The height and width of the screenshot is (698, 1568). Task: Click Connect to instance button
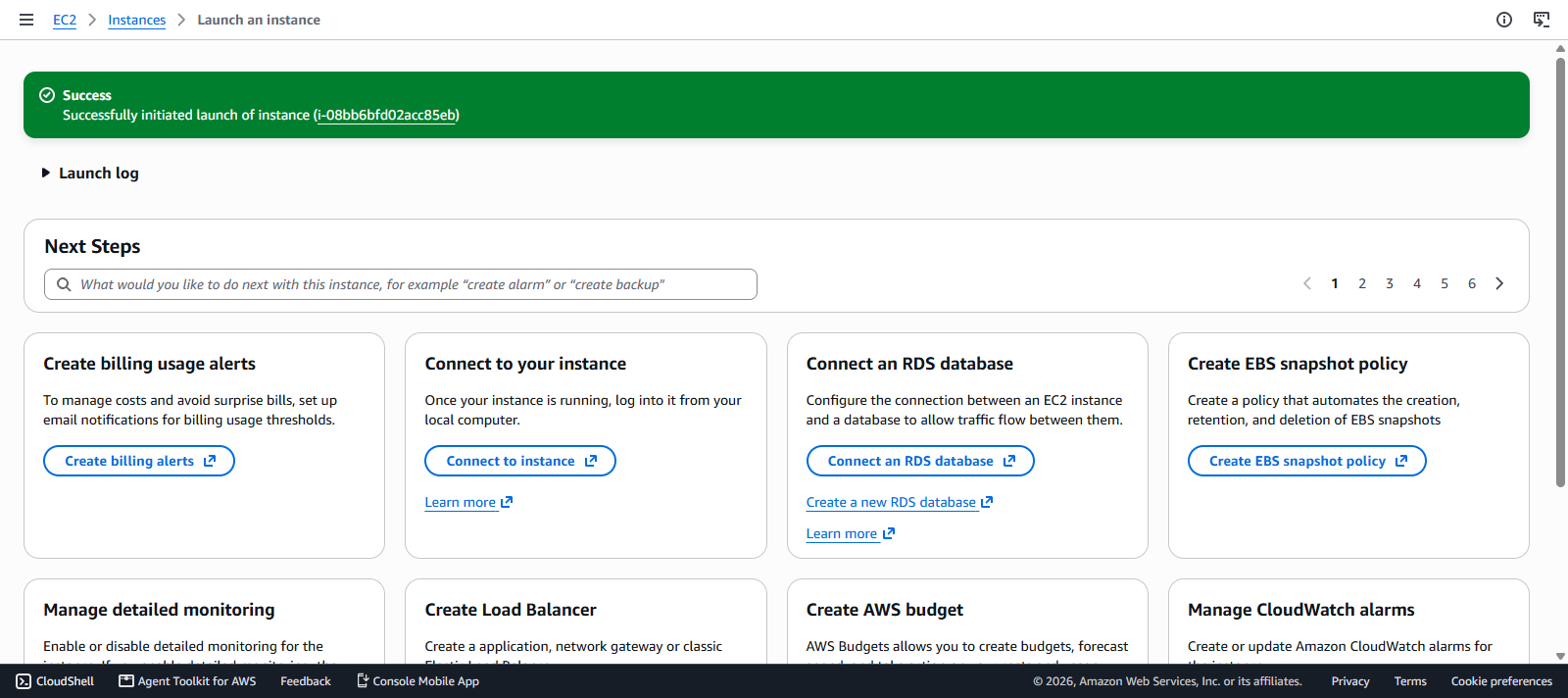520,461
